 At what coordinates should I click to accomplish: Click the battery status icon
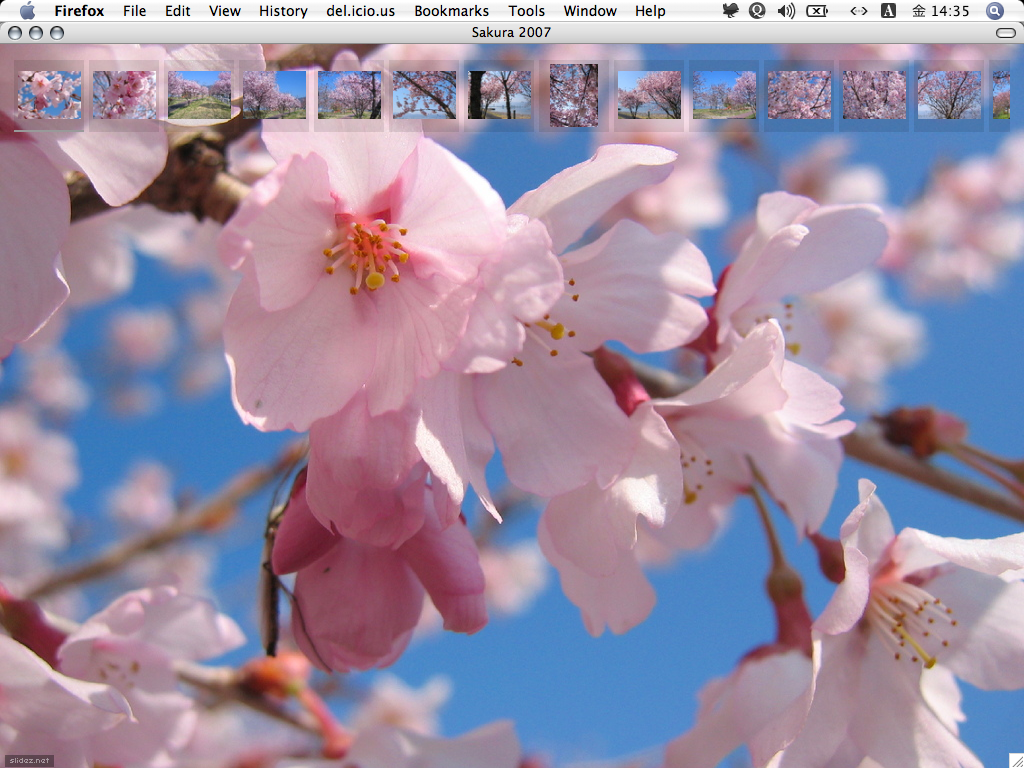click(817, 10)
